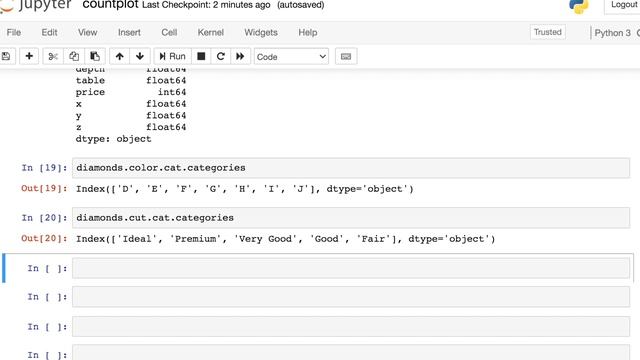The width and height of the screenshot is (640, 360).
Task: Click the Logout button
Action: (623, 5)
